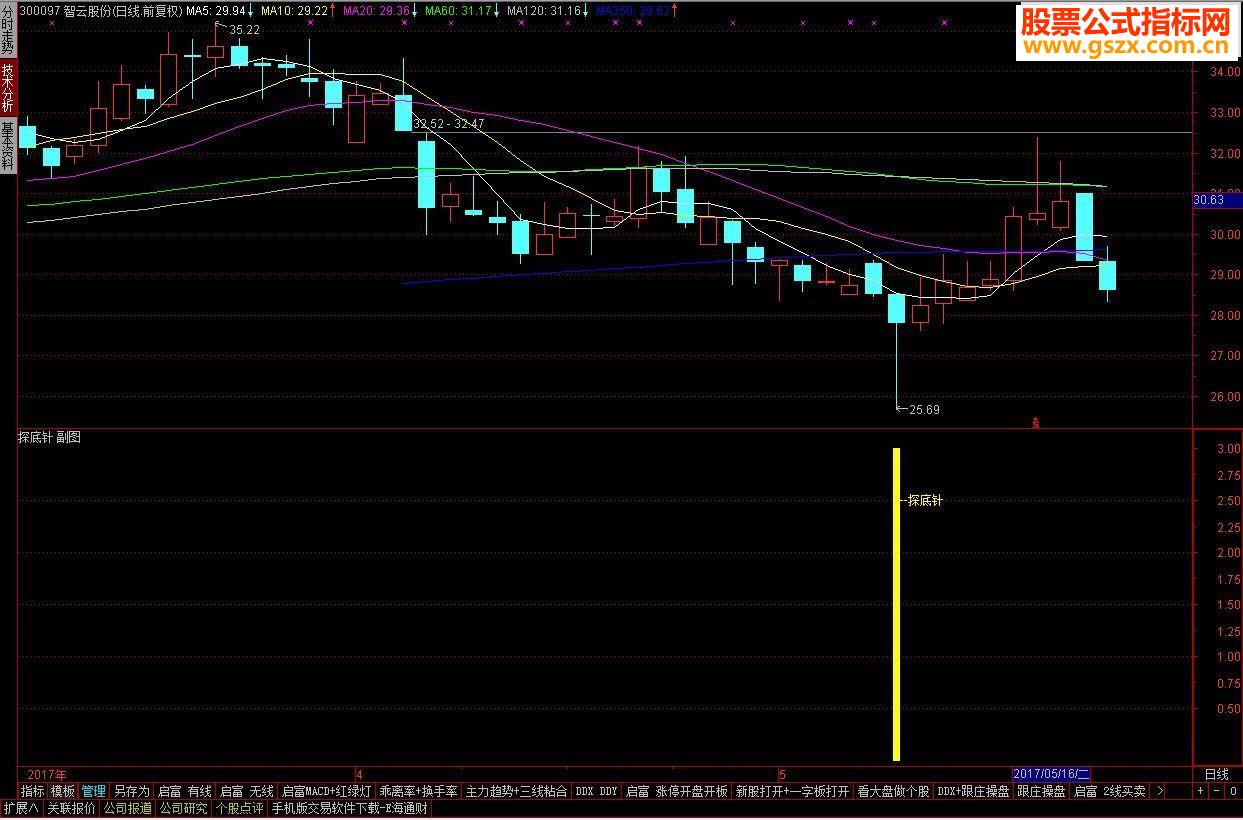This screenshot has width=1243, height=820.
Task: Apply the 启富MACD+红绿灯 template
Action: [x=327, y=791]
